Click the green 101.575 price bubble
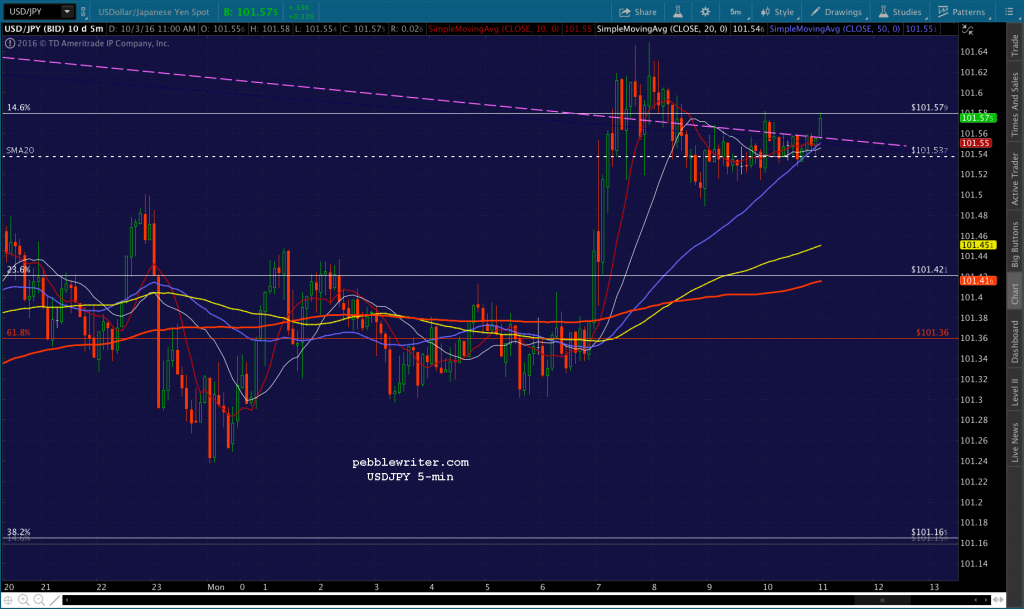Image resolution: width=1024 pixels, height=609 pixels. 978,117
